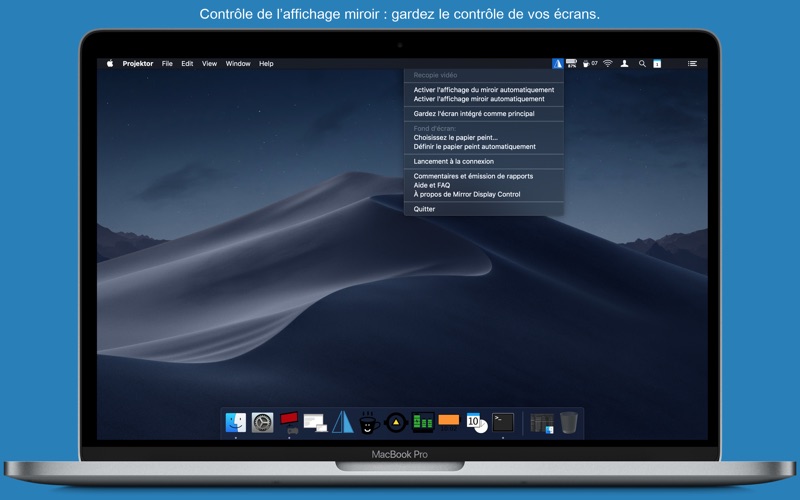Image resolution: width=800 pixels, height=500 pixels.
Task: Launch Finder from the Dock
Action: coord(236,422)
